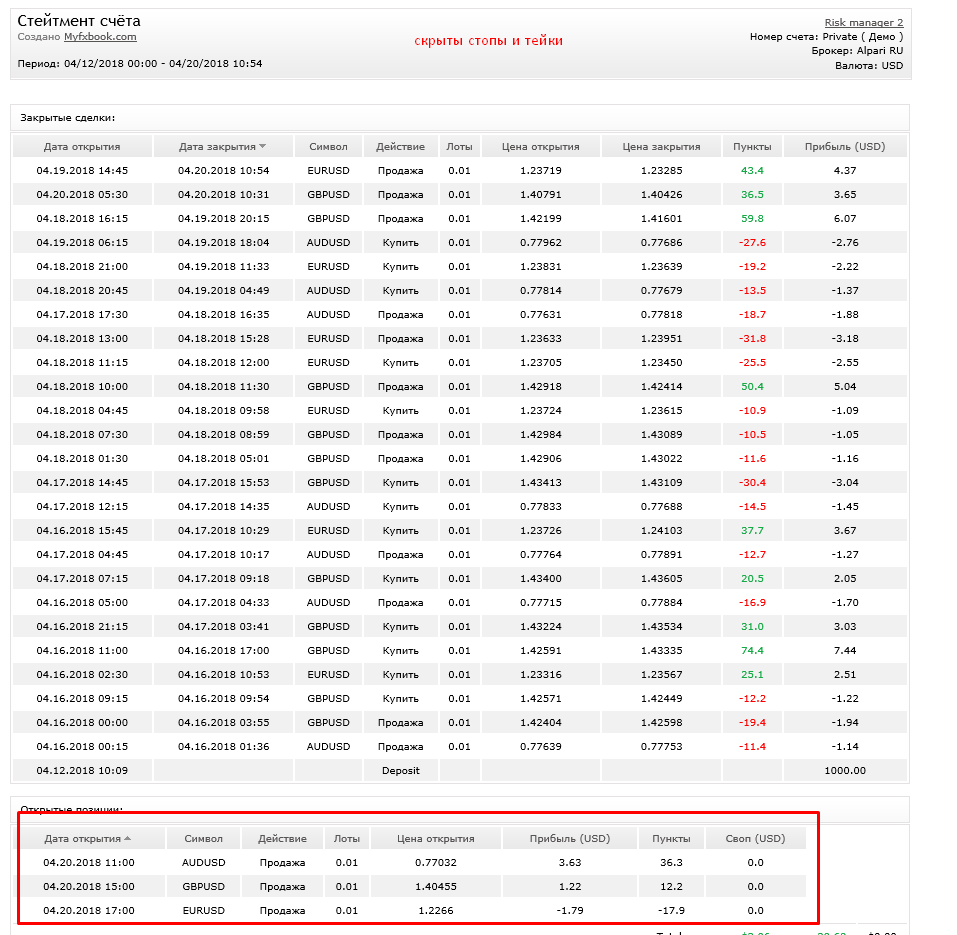Click the closed trades Действие column header

tap(400, 146)
